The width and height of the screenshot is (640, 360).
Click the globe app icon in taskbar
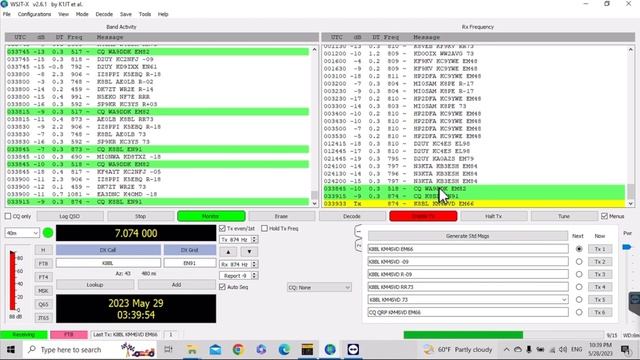point(330,350)
